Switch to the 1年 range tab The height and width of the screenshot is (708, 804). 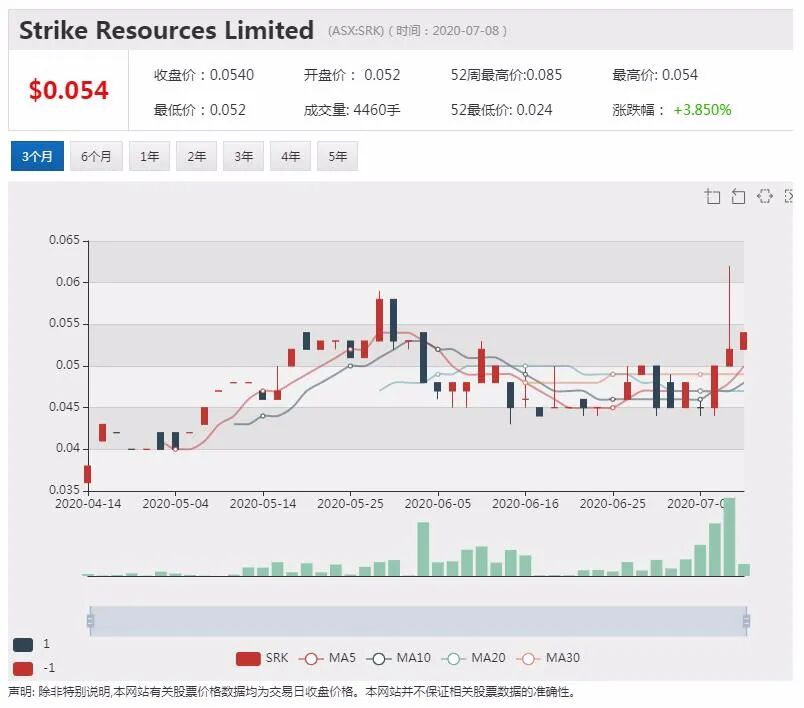(149, 156)
